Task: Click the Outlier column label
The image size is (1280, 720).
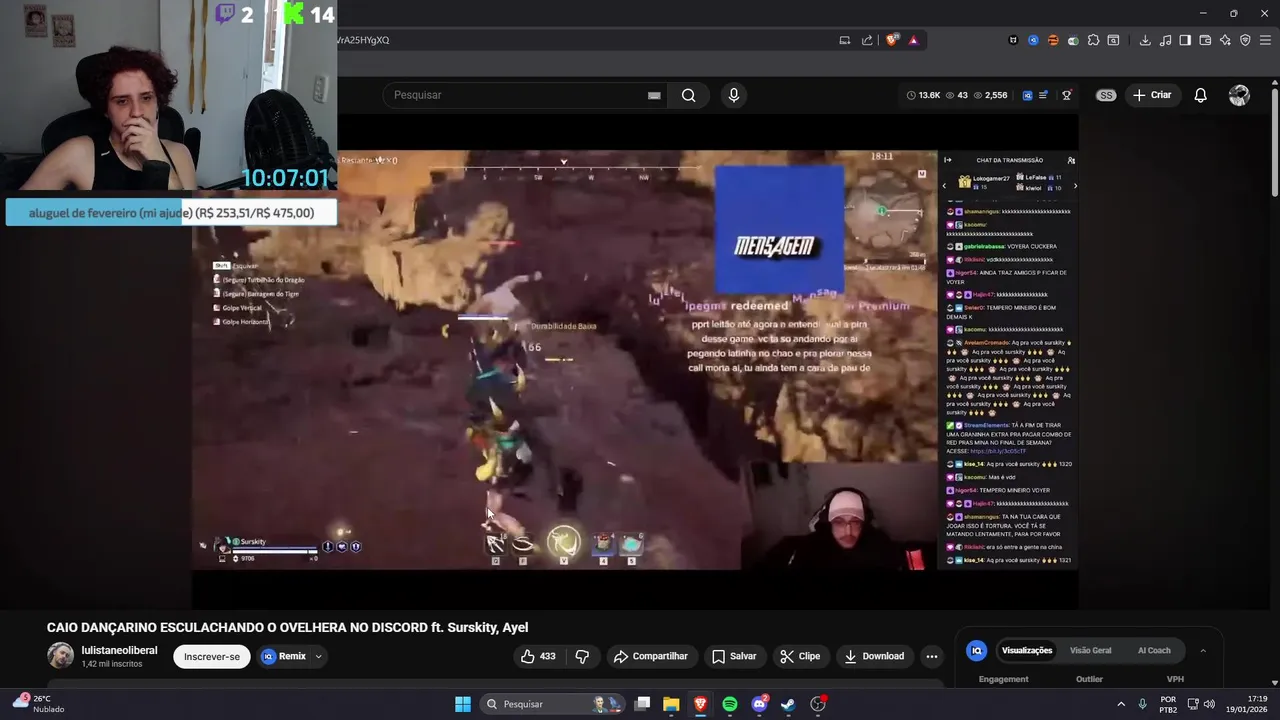Action: tap(1089, 679)
